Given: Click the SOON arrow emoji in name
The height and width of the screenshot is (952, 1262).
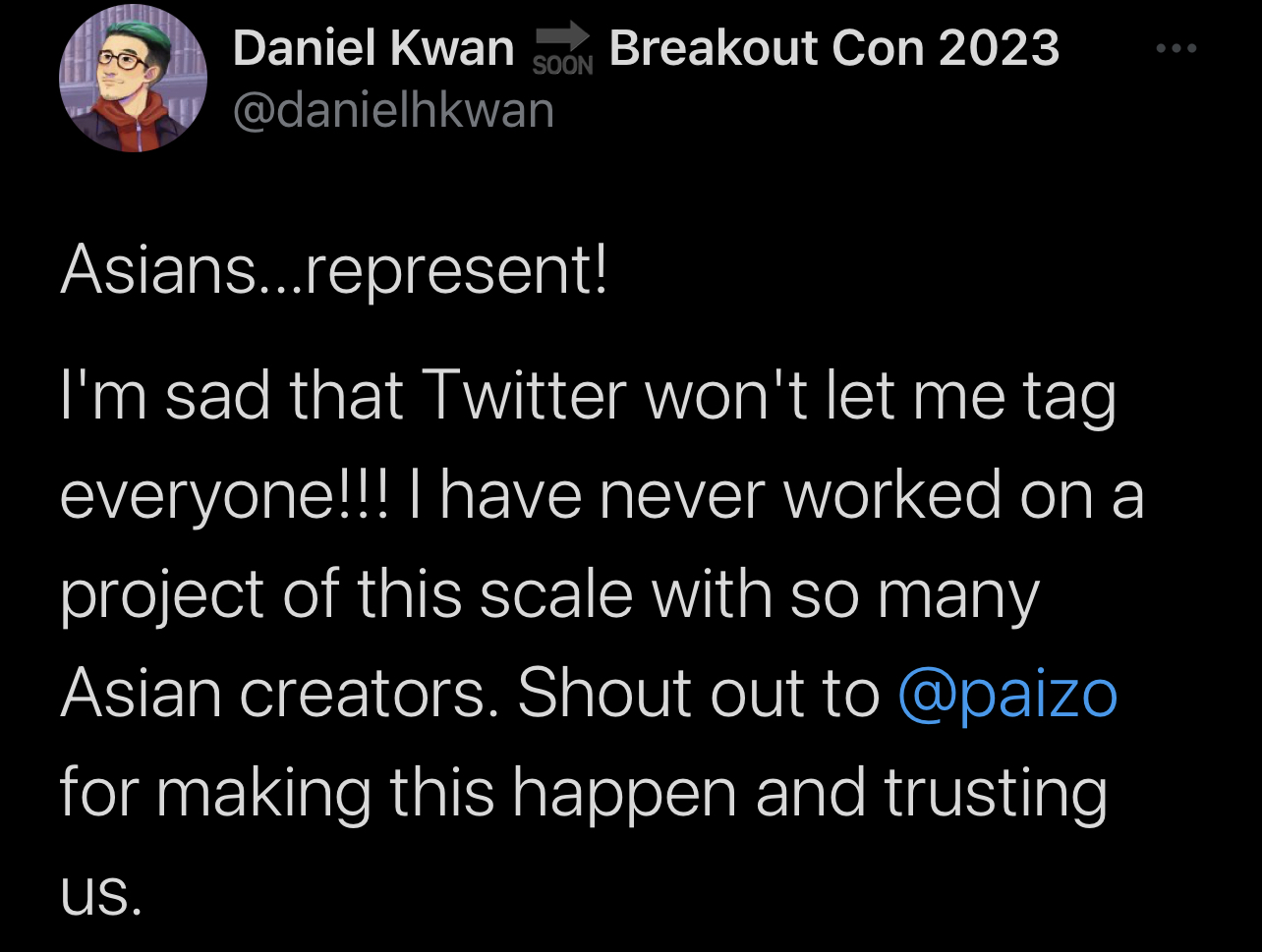Looking at the screenshot, I should (562, 51).
